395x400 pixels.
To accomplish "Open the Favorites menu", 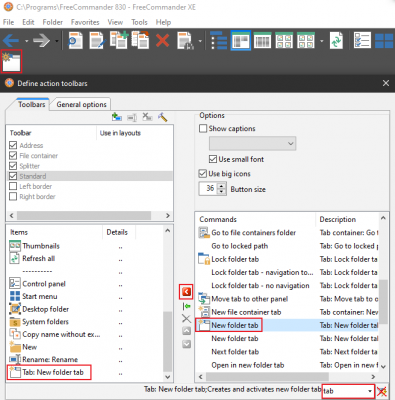I will [x=85, y=22].
